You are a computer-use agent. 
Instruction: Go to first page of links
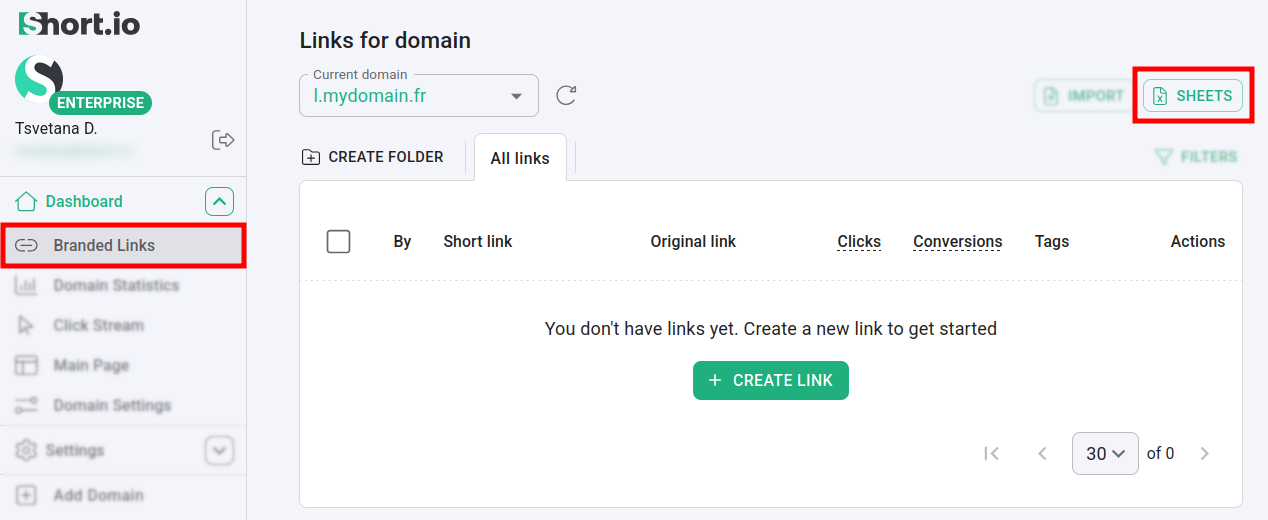(992, 454)
